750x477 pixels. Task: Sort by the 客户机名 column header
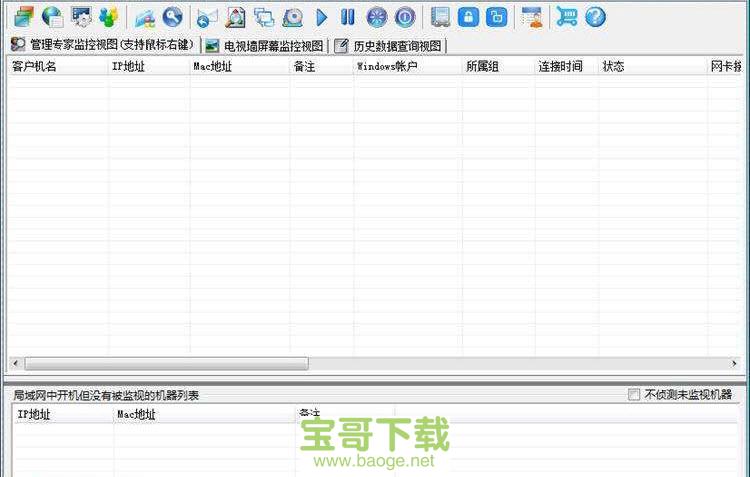[58, 67]
